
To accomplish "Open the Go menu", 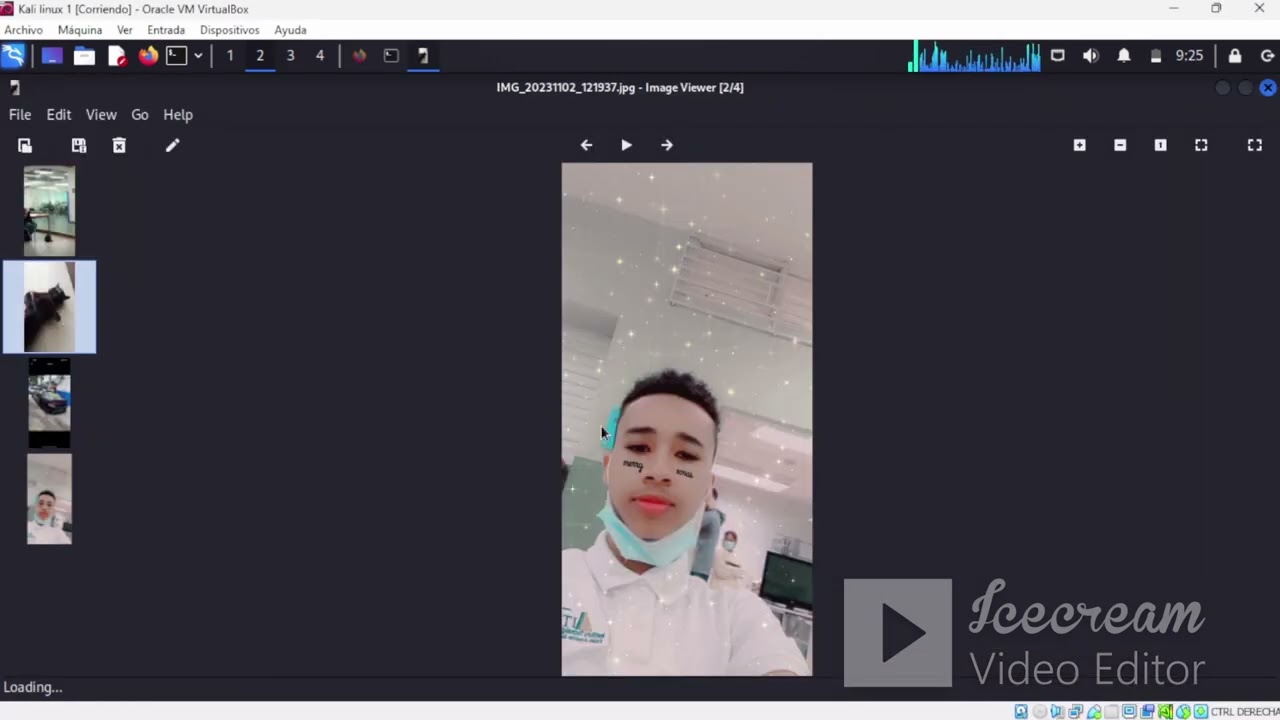I will [140, 115].
